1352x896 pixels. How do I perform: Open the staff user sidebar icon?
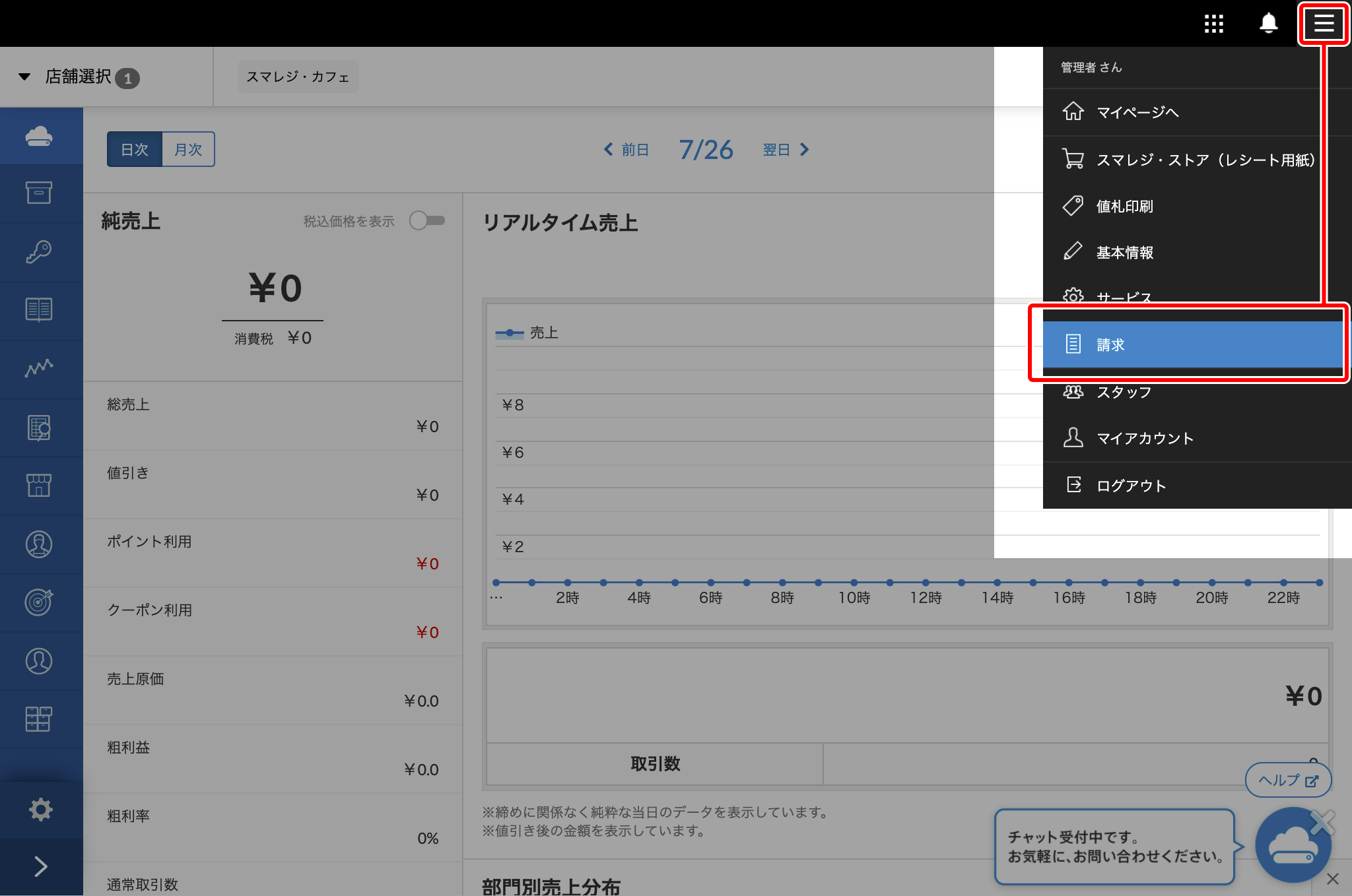pos(39,660)
